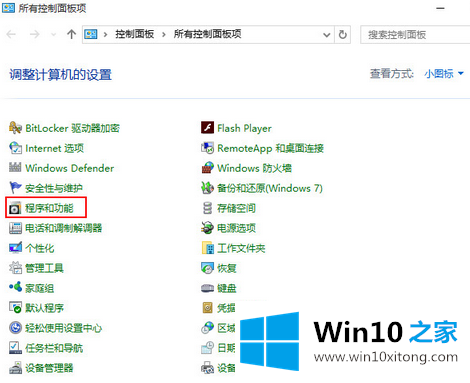Viewport: 470px width, 383px height.
Task: Click the 键盘 icon
Action: pos(207,288)
